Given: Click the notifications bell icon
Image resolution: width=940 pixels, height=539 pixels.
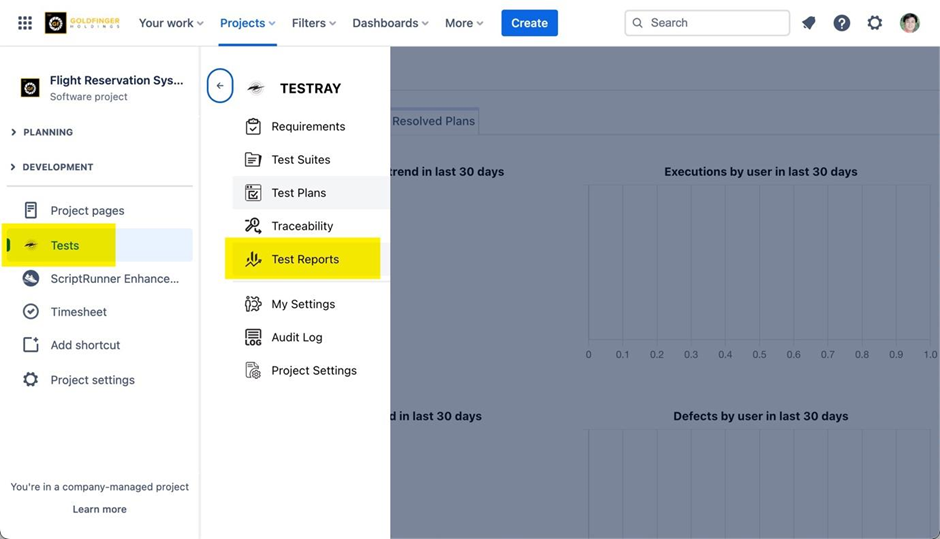Looking at the screenshot, I should coord(809,23).
